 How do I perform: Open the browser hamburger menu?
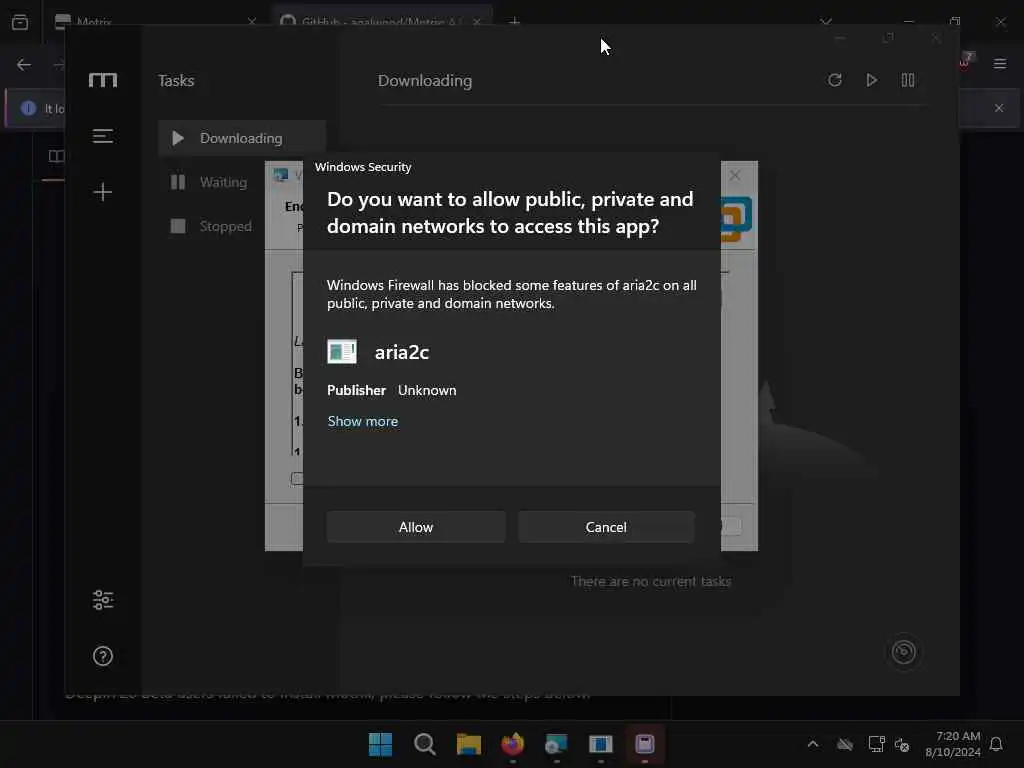[x=1000, y=64]
